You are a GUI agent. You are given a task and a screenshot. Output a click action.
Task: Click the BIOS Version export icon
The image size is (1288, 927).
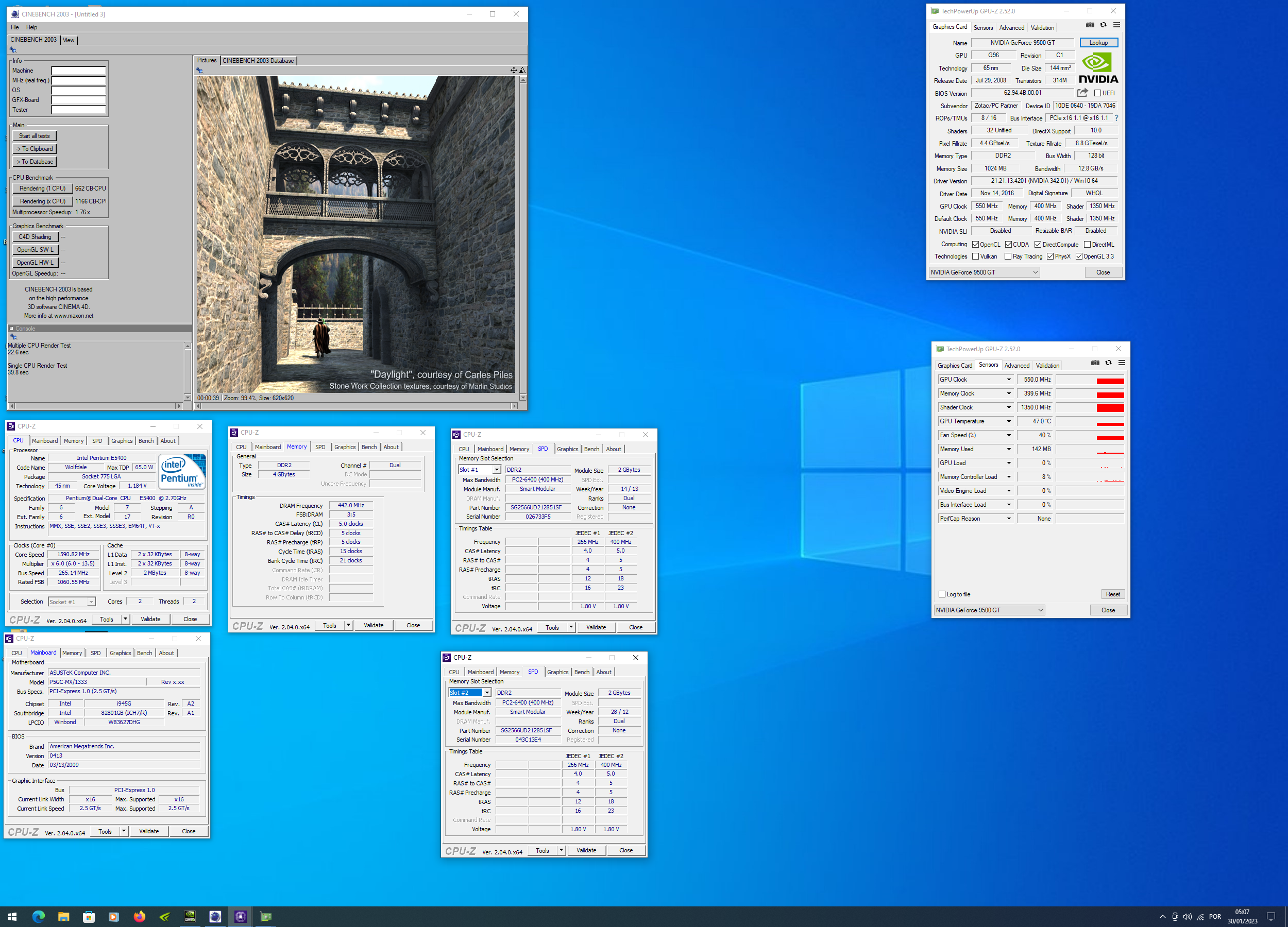pos(1082,93)
